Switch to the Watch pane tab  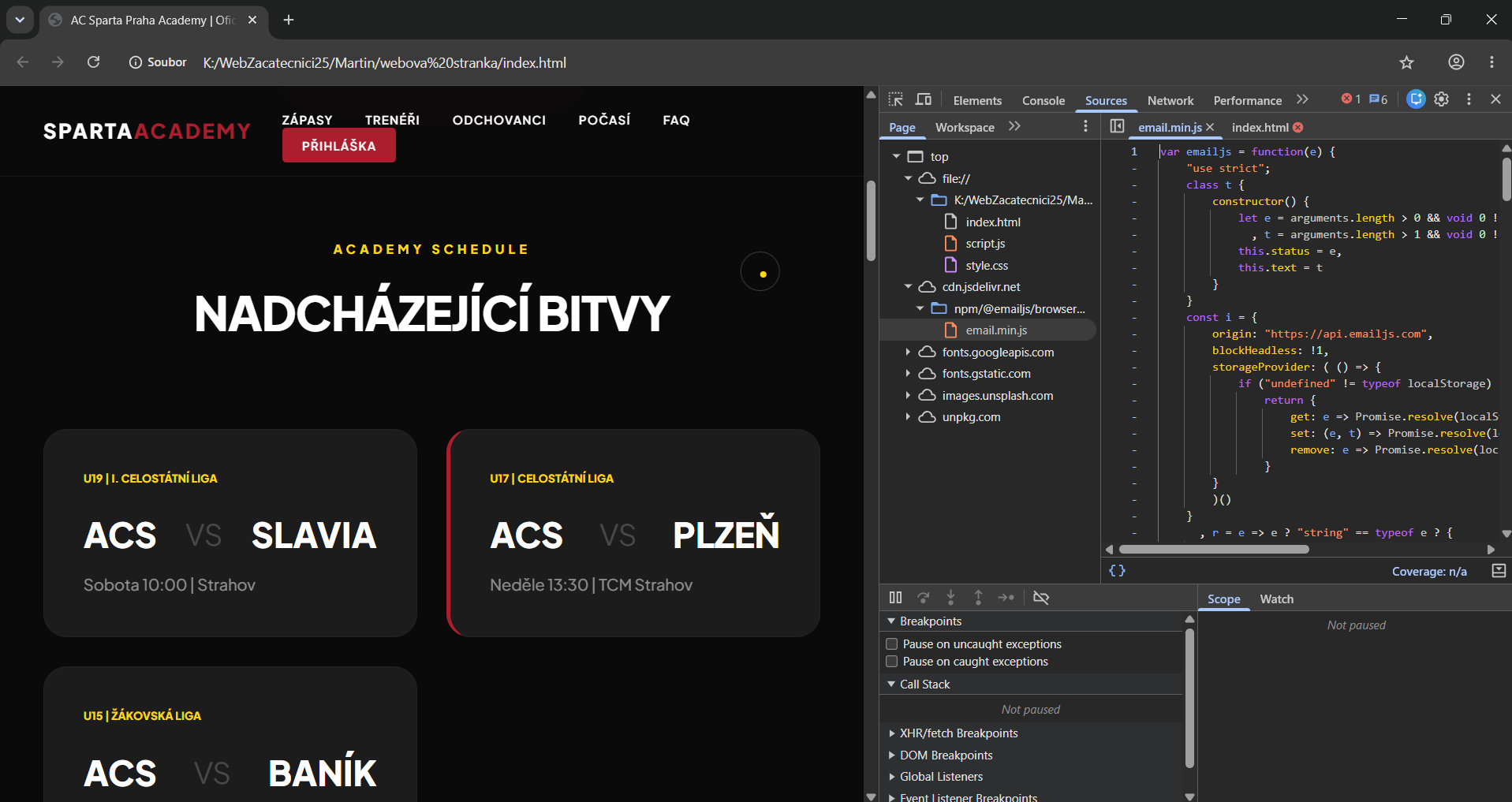(1276, 599)
